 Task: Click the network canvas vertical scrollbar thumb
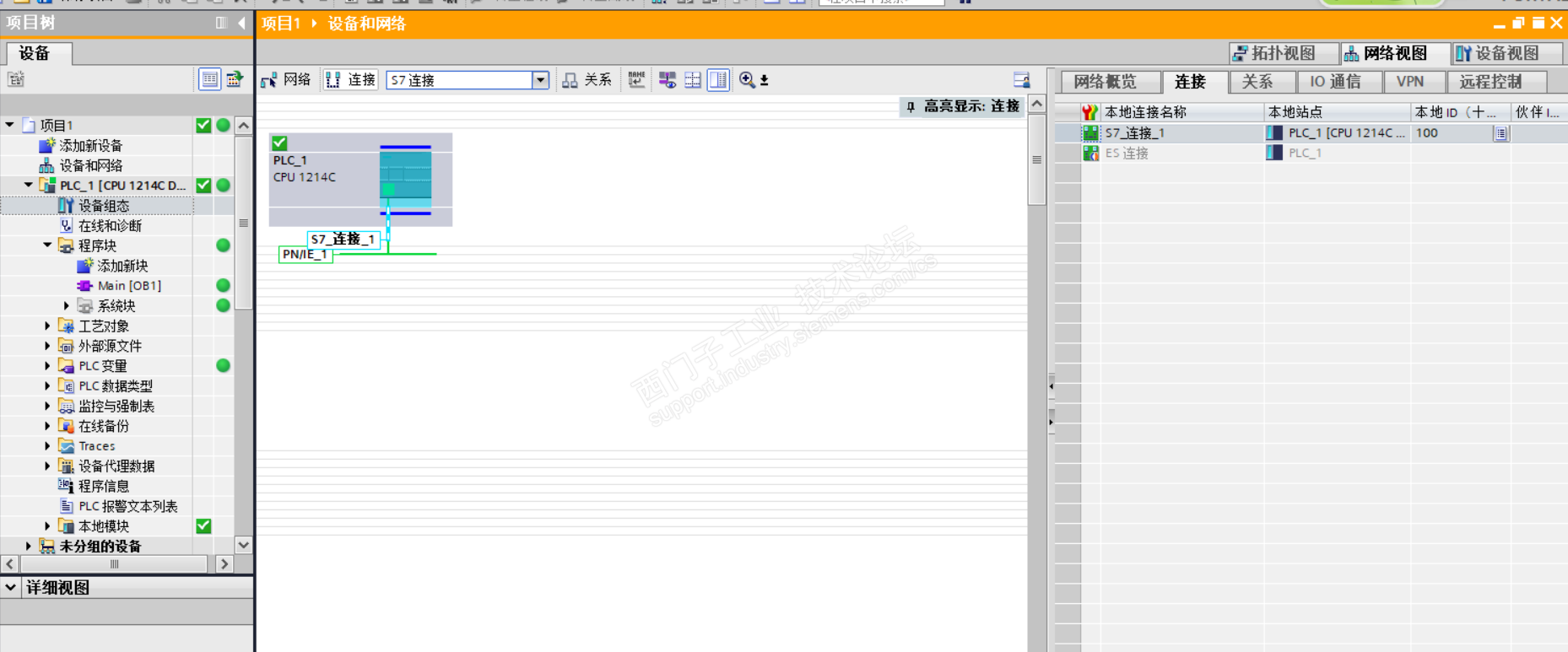1037,159
